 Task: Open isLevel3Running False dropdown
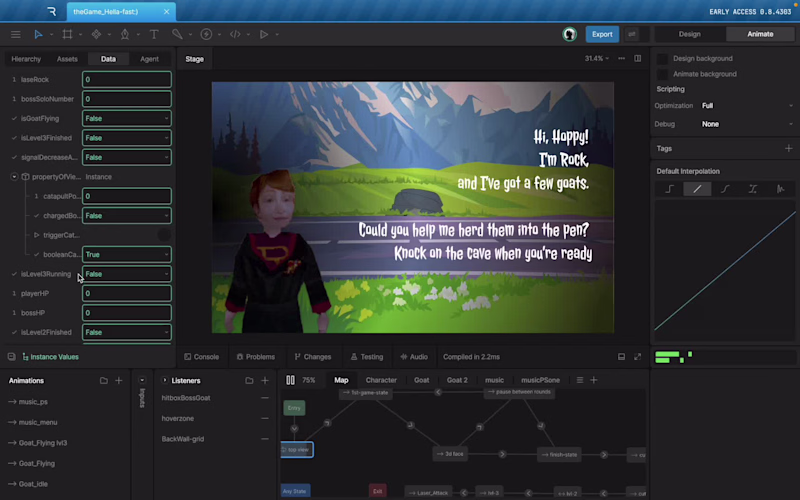127,274
